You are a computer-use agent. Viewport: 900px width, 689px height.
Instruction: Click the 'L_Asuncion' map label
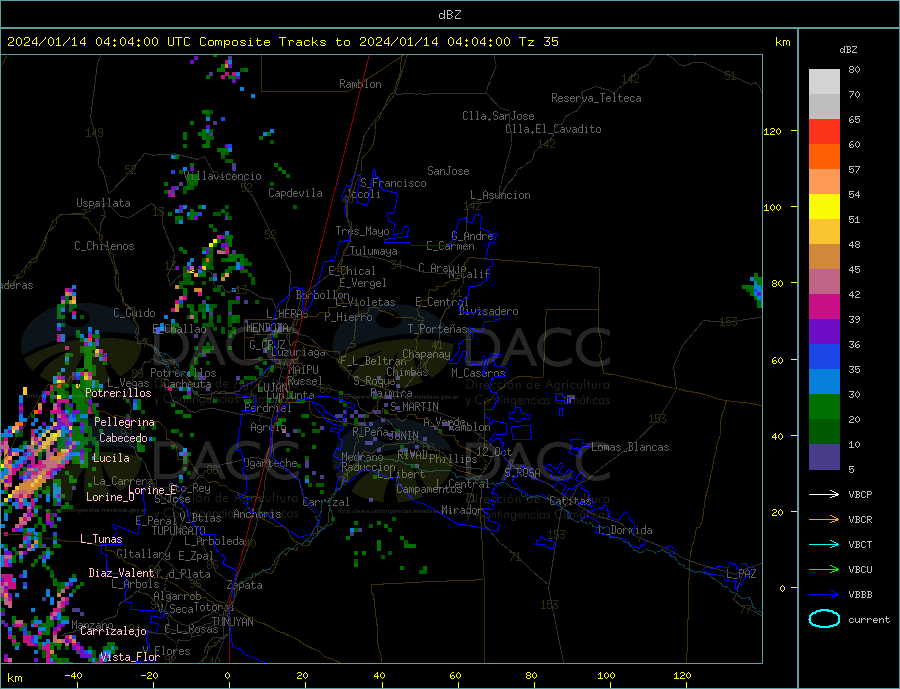point(501,195)
